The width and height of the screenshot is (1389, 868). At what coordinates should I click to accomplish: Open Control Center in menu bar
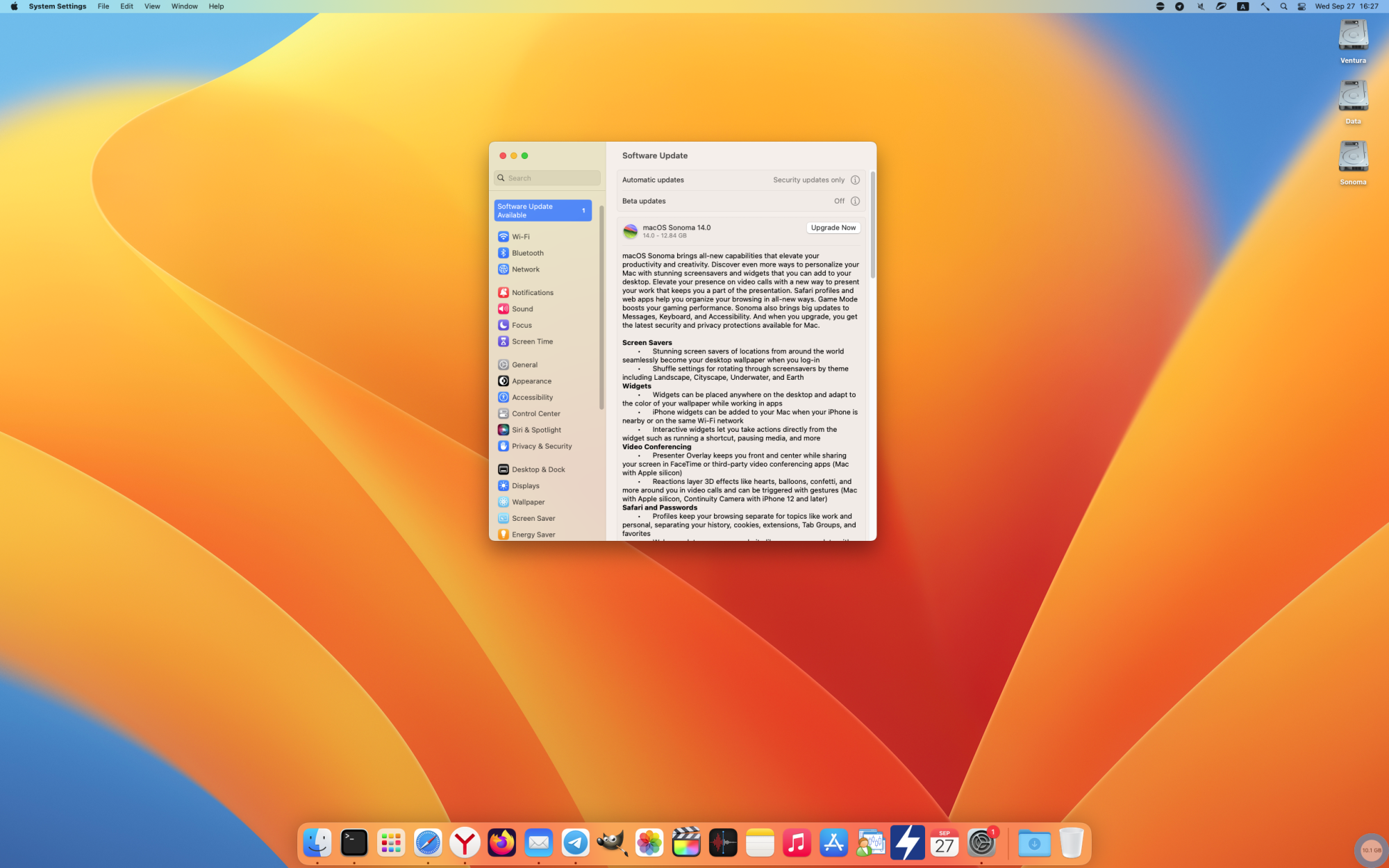click(x=1301, y=6)
